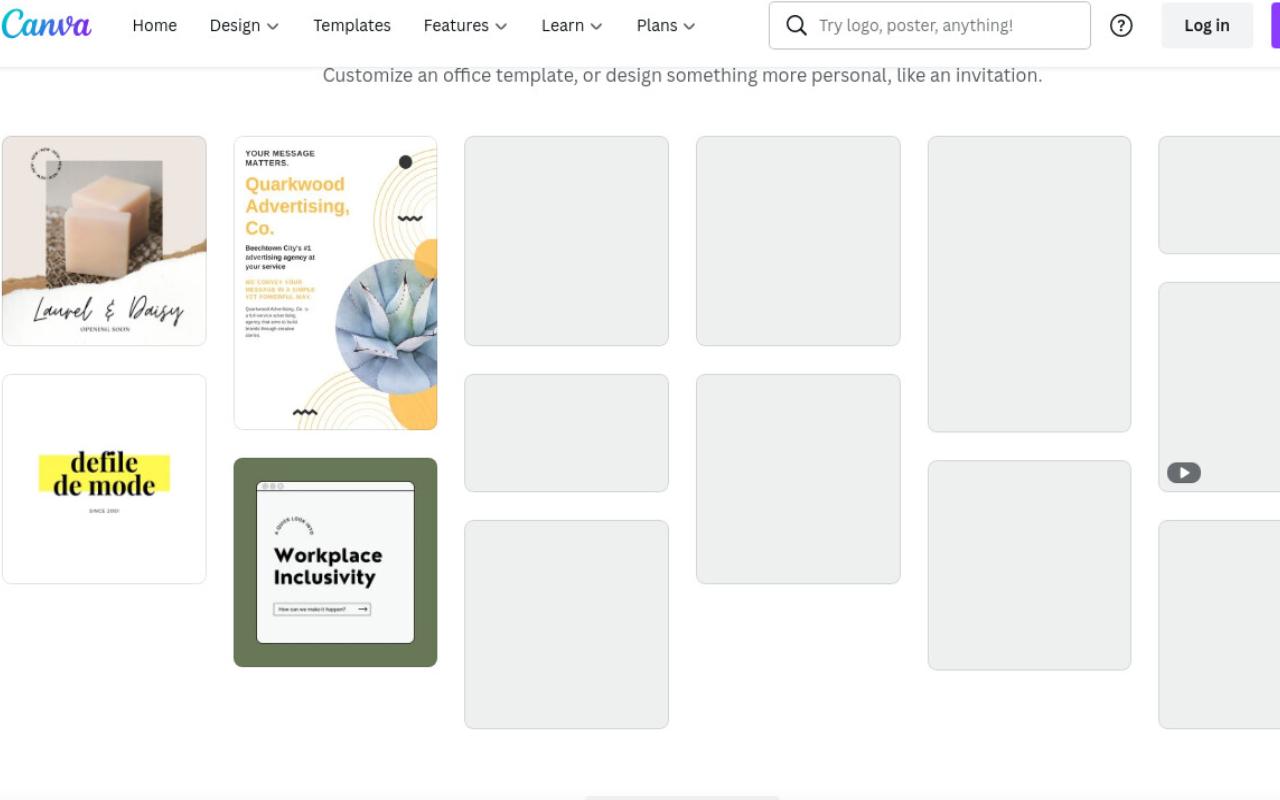The image size is (1280, 800).
Task: Focus the 'Try logo, poster, anything!' search field
Action: click(x=930, y=26)
